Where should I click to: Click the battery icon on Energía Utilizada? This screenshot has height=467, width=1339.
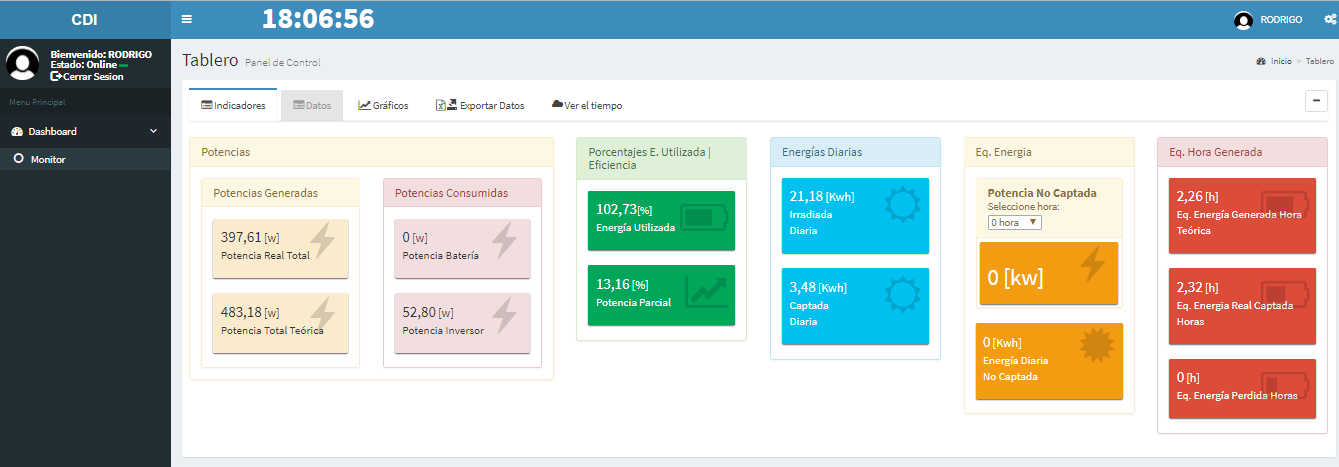point(706,217)
